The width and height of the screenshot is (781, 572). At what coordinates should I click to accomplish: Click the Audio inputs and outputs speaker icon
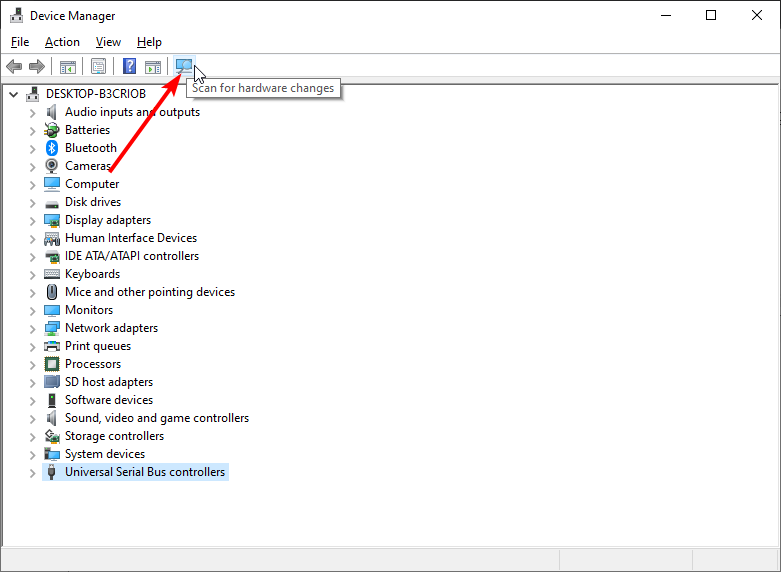tap(52, 112)
